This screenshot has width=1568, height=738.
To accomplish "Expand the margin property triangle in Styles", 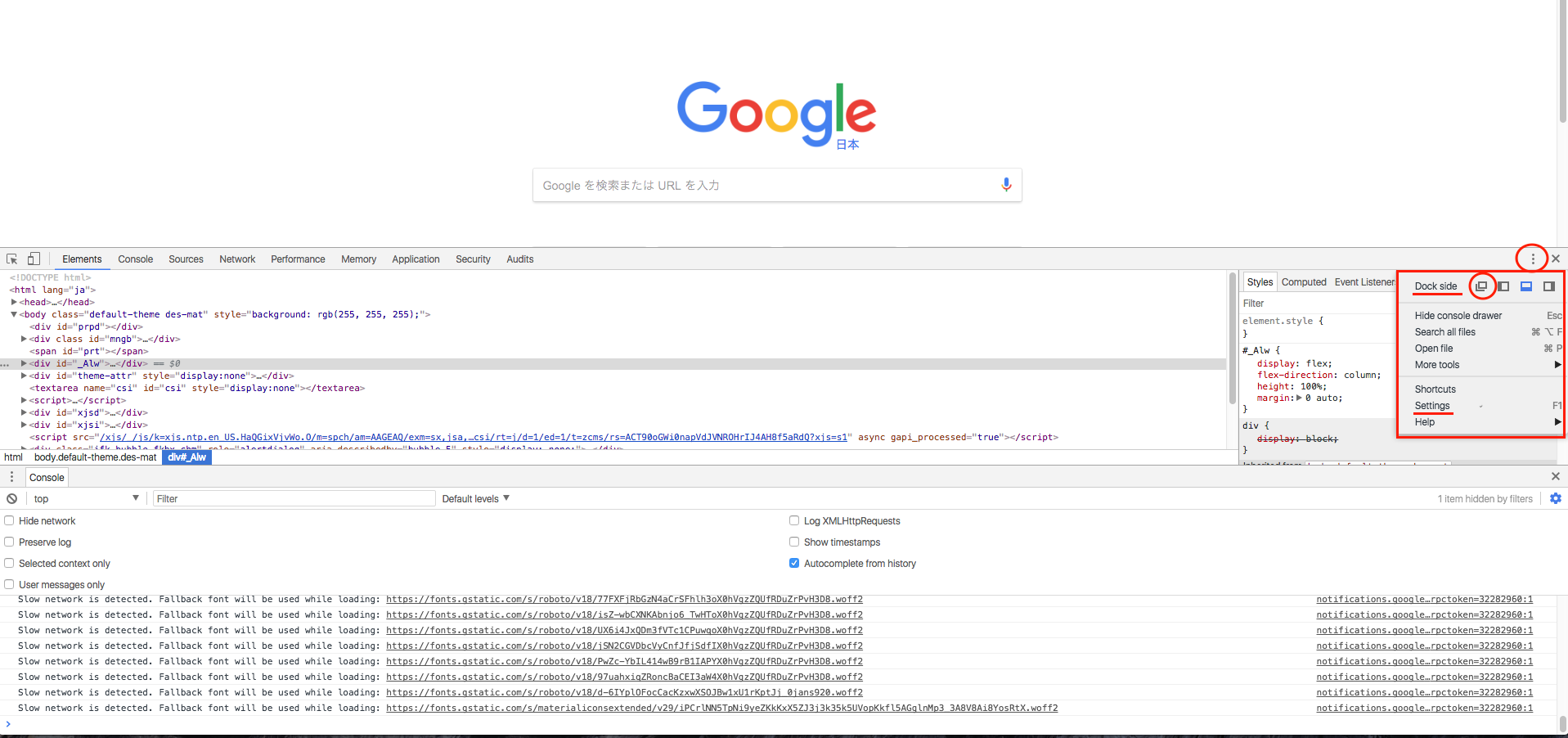I will pos(1299,398).
